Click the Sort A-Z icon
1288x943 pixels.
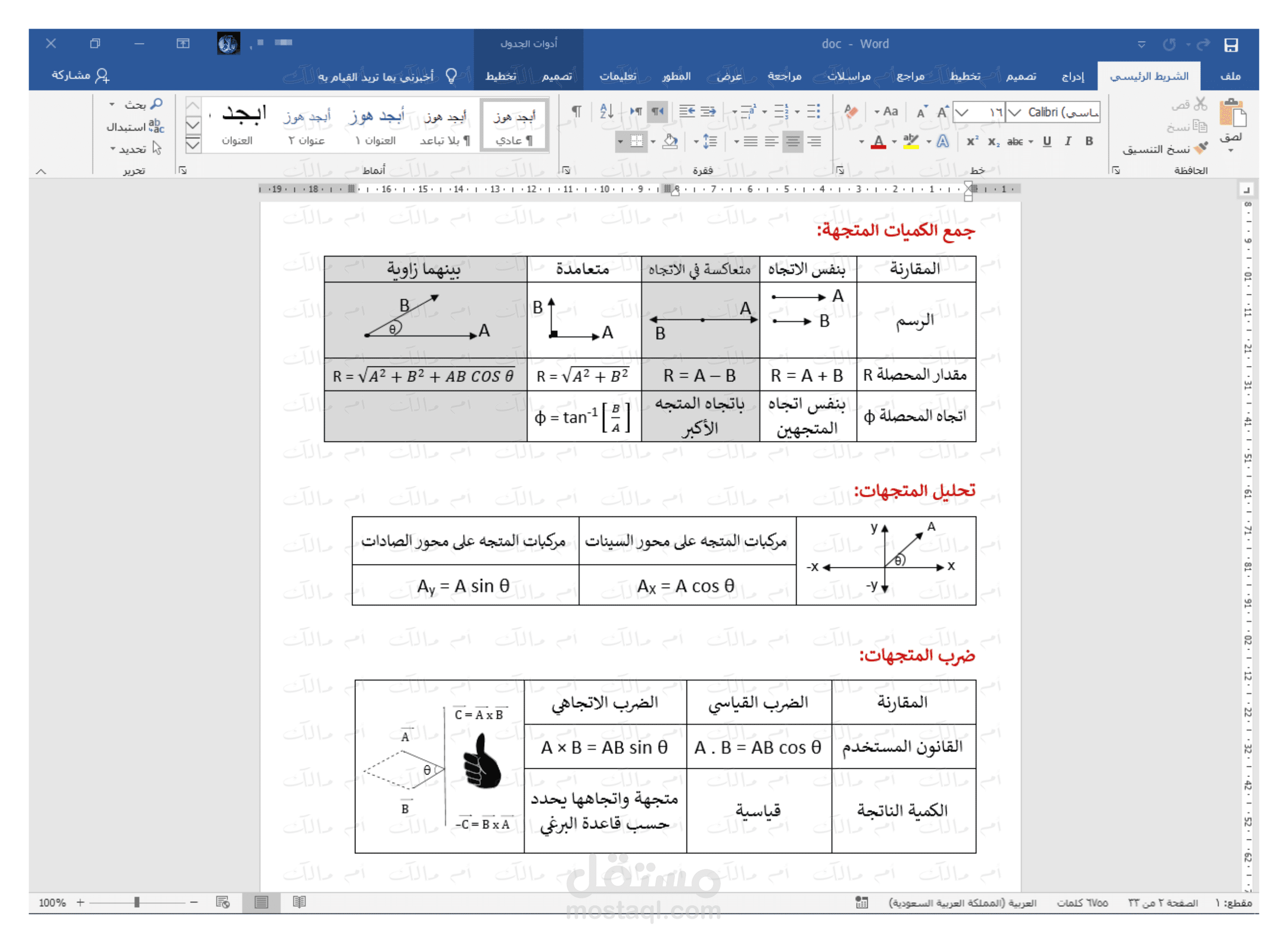[606, 111]
